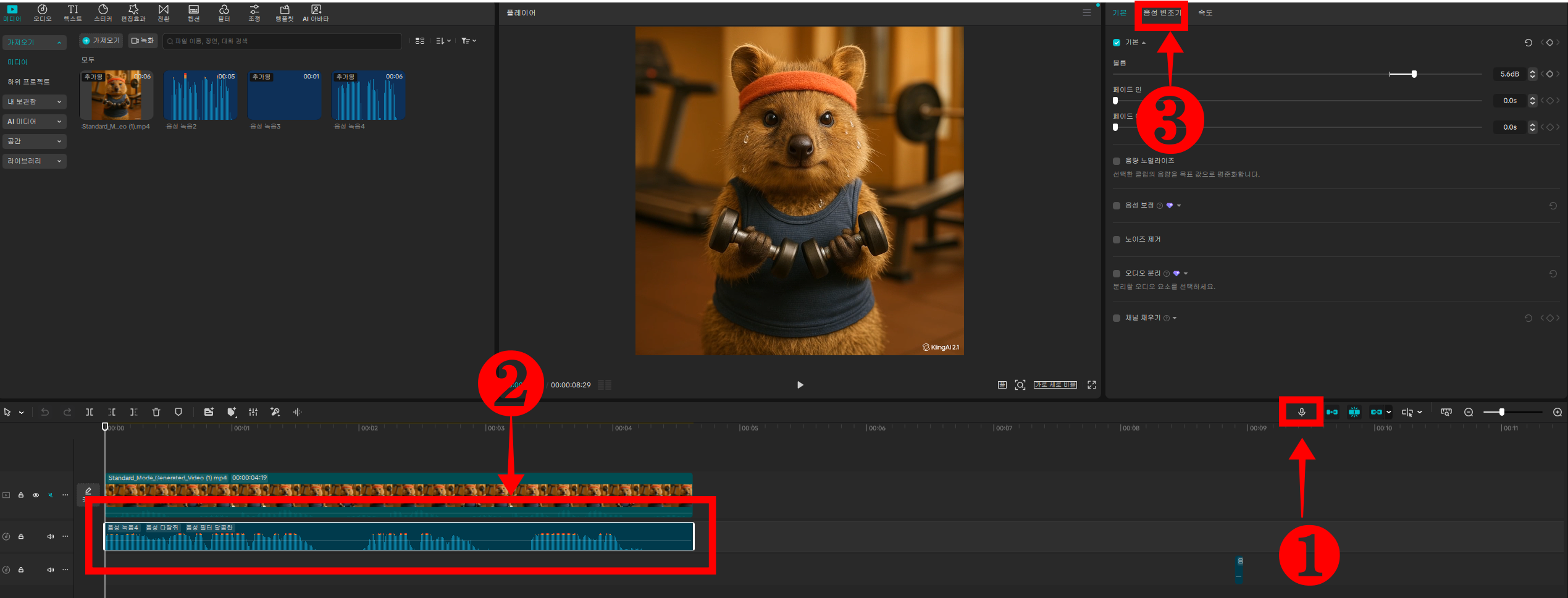The height and width of the screenshot is (598, 1568).
Task: Open the 조정 adjustment panel
Action: click(254, 13)
